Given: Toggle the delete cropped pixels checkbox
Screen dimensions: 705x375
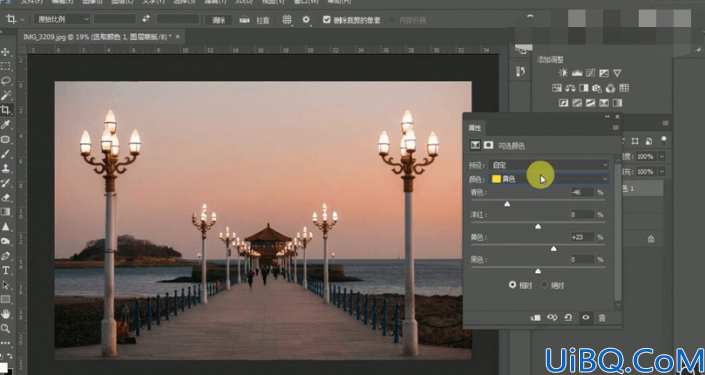Looking at the screenshot, I should tap(327, 20).
